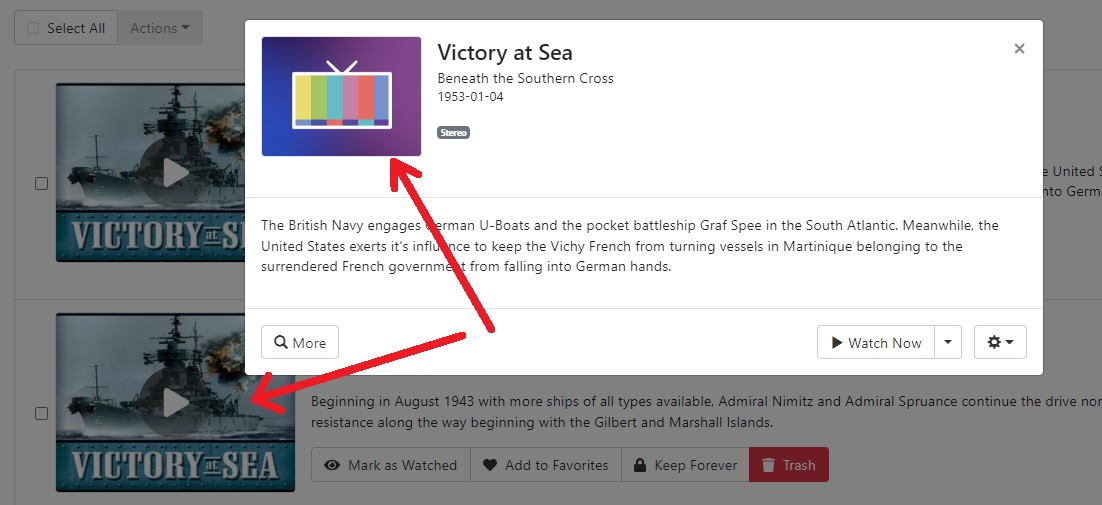
Task: Click the TV color bars poster image
Action: (341, 96)
